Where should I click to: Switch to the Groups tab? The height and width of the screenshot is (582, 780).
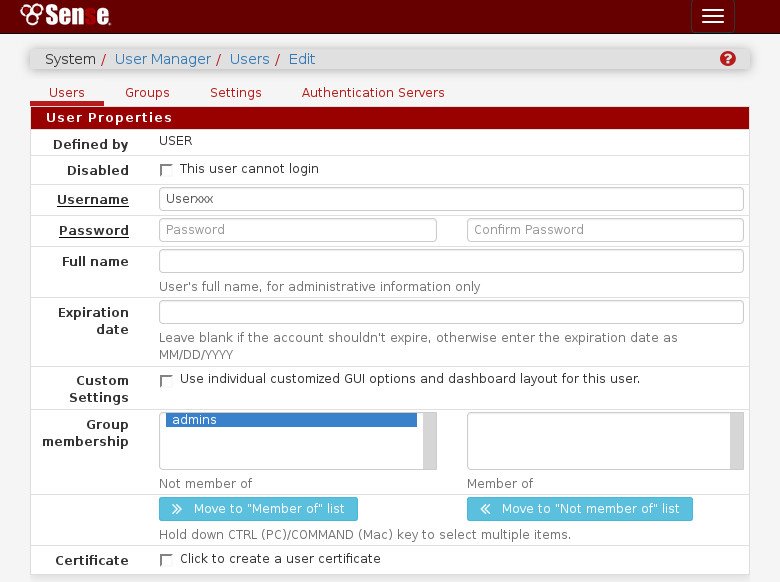147,93
